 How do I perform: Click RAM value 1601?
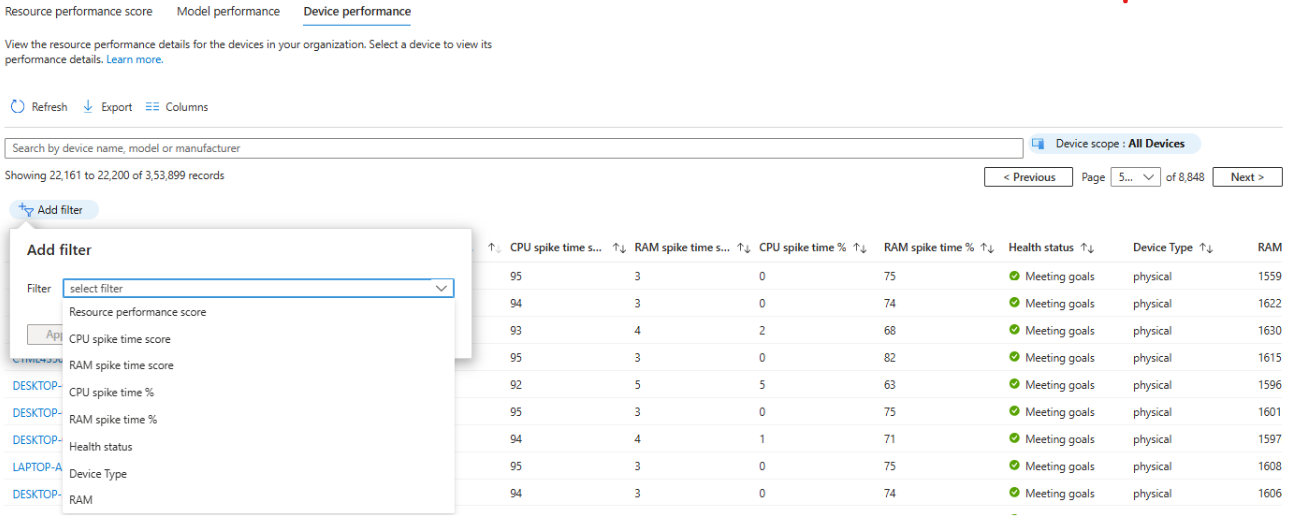1270,412
